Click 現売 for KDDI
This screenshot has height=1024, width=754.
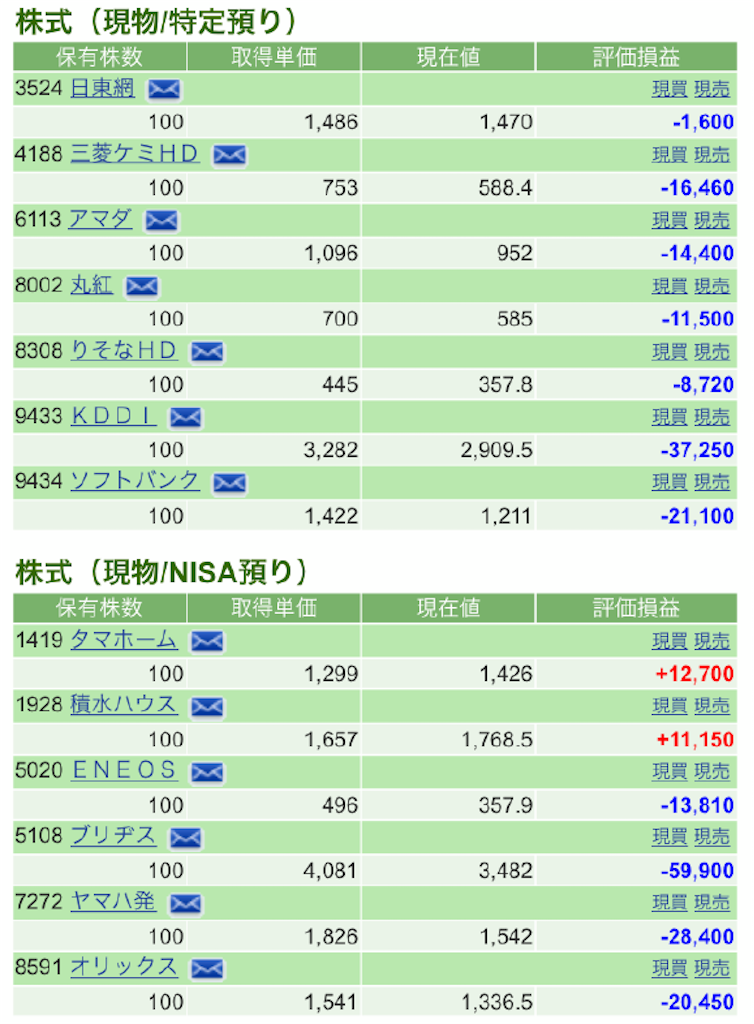coord(712,417)
